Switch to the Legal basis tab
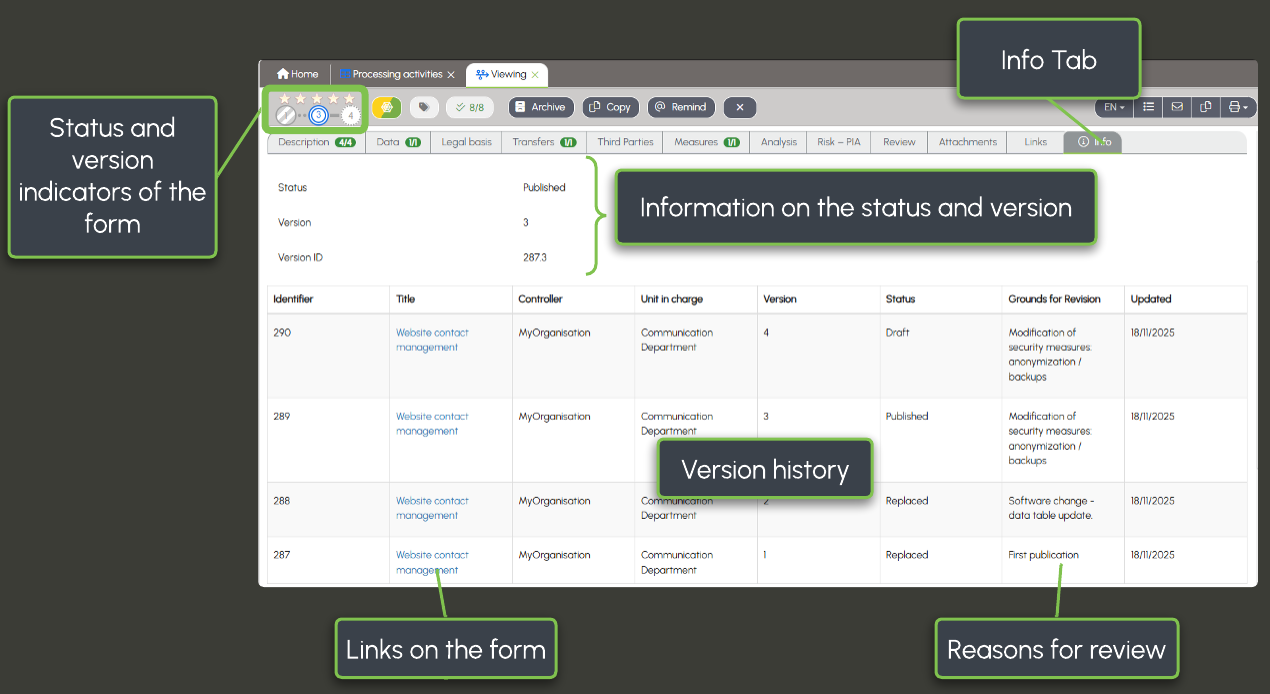 pyautogui.click(x=466, y=142)
